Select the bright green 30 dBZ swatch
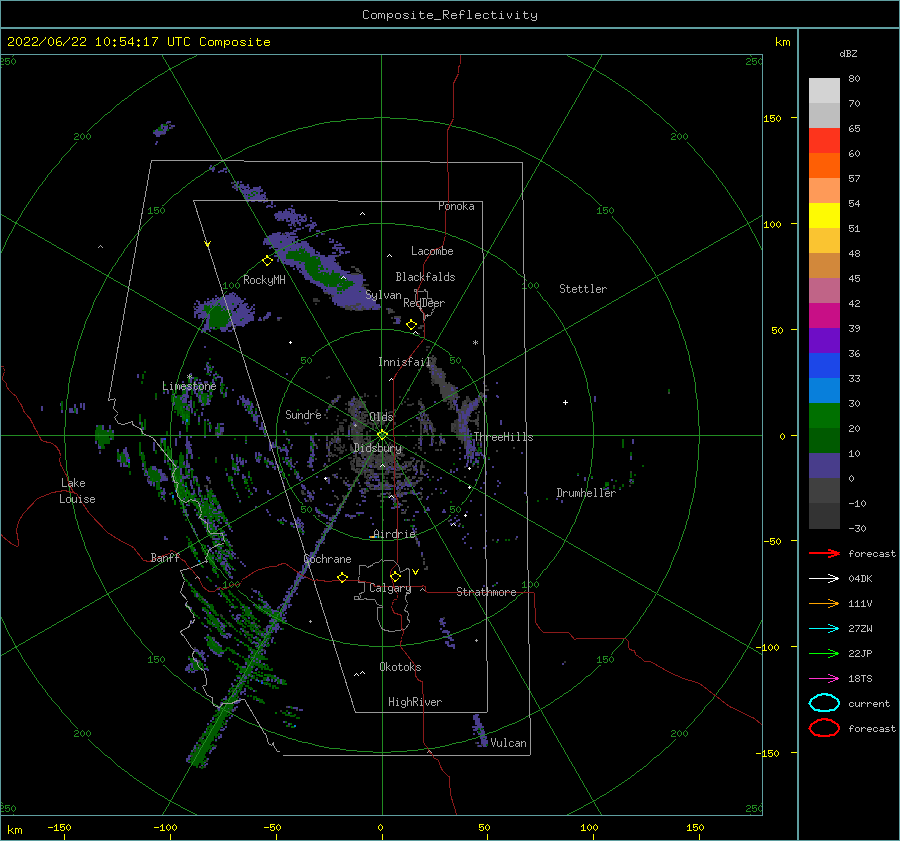This screenshot has width=900, height=841. (824, 416)
